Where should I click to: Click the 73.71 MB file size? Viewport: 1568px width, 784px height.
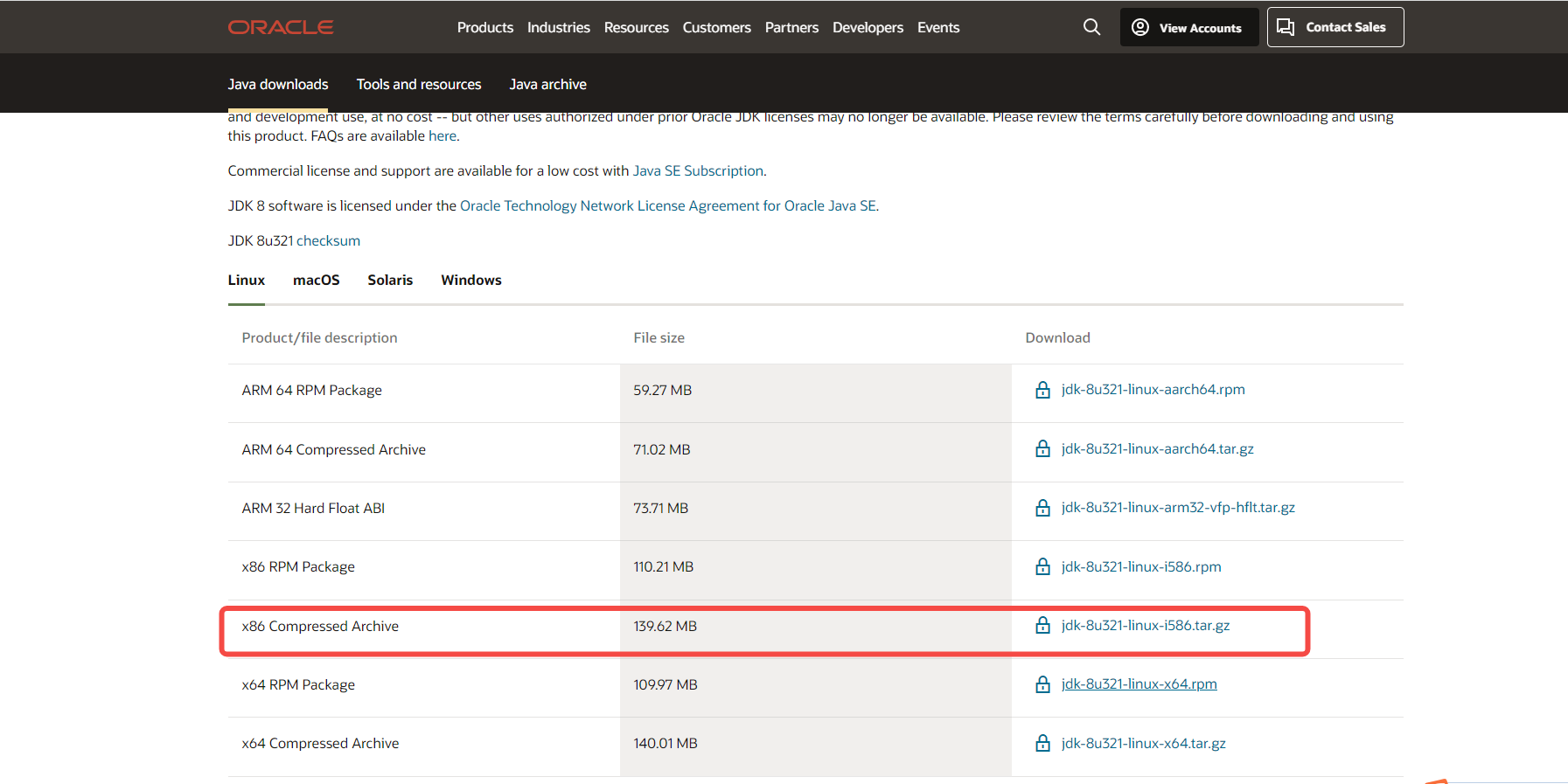tap(661, 508)
